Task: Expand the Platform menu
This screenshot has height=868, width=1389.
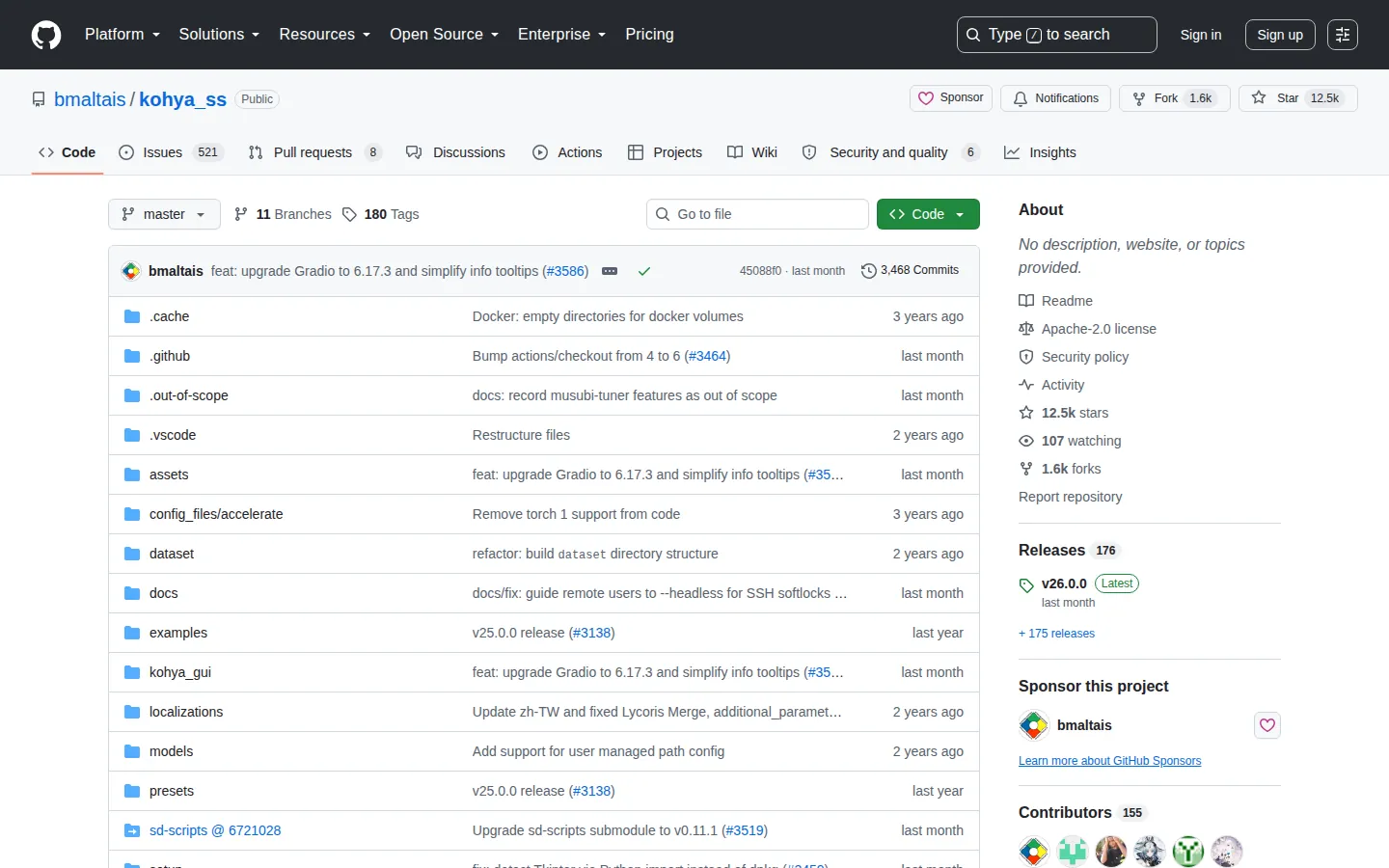Action: [x=123, y=35]
